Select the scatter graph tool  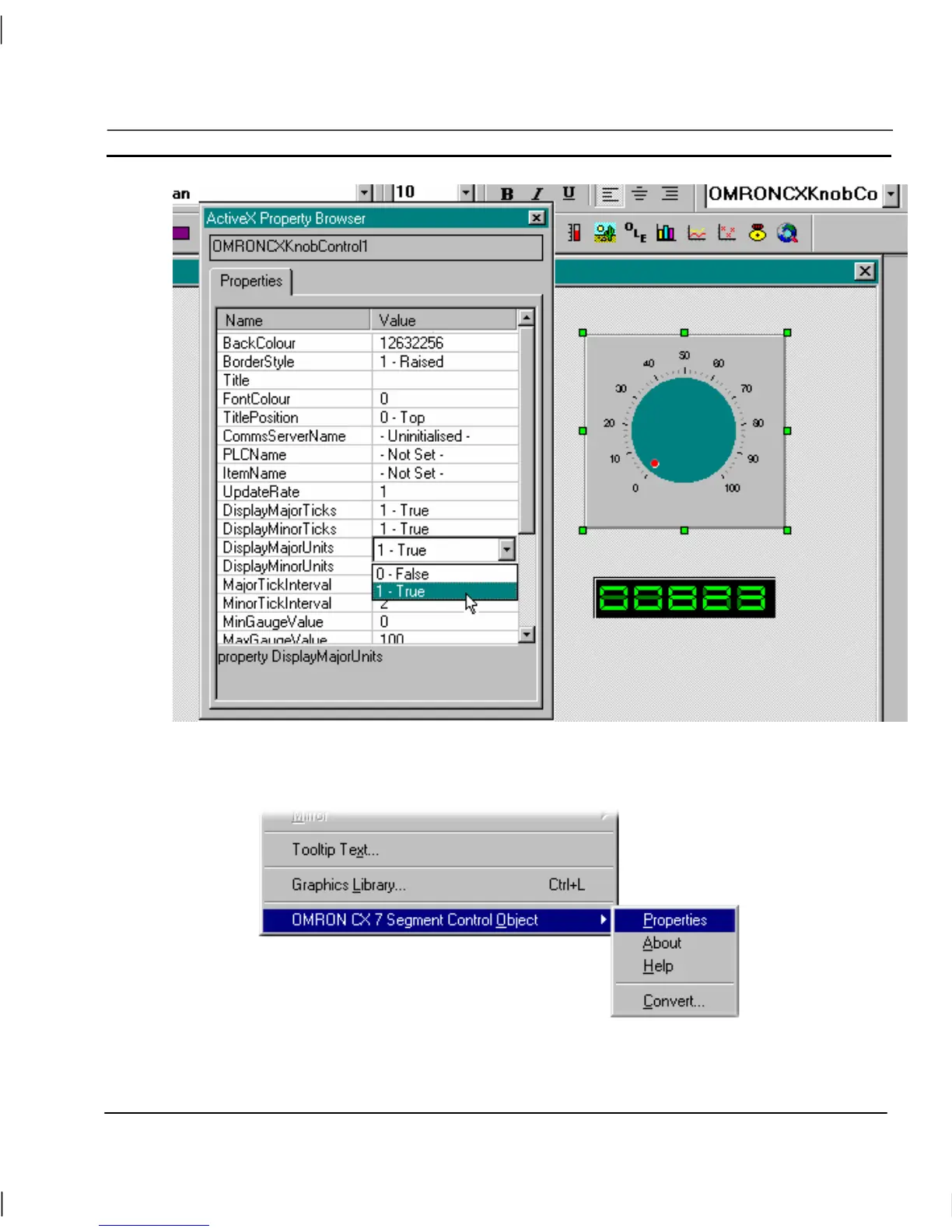pos(726,233)
